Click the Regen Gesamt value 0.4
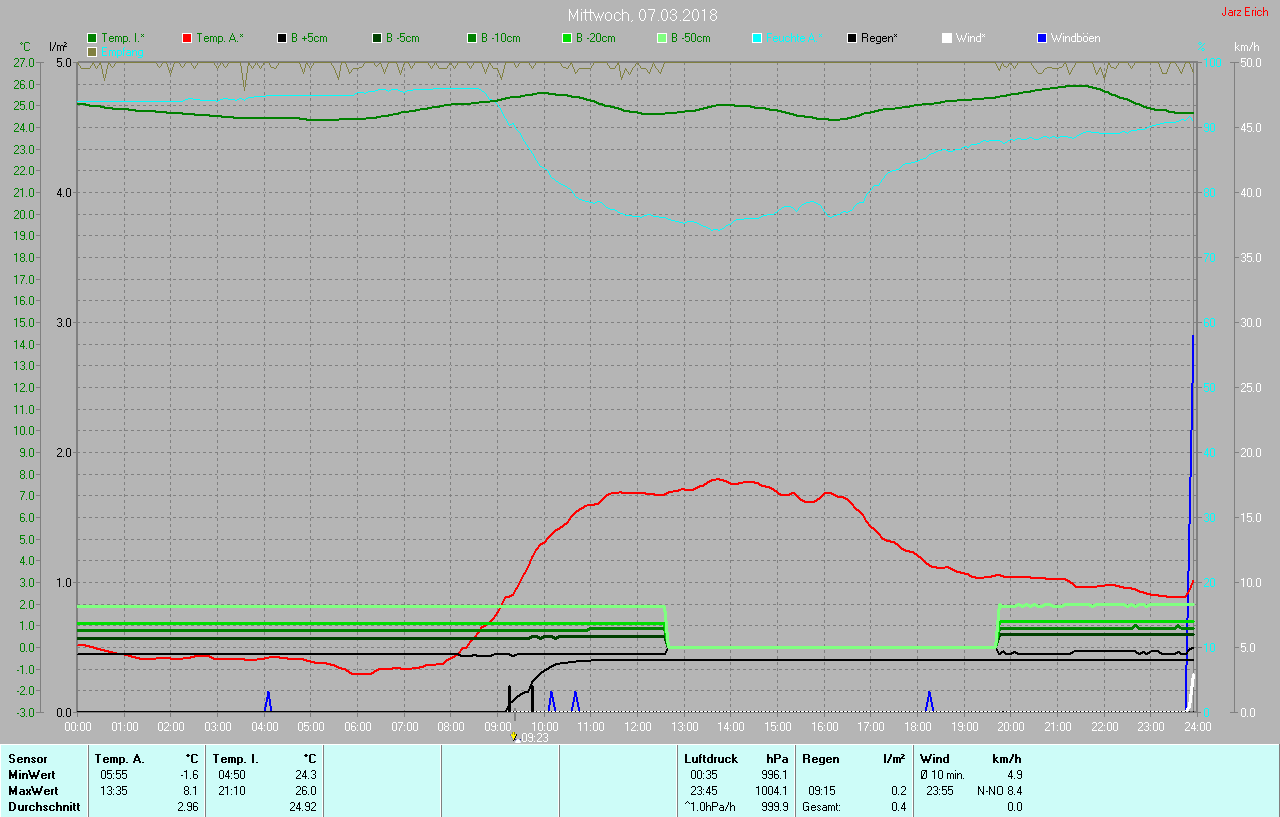1280x817 pixels. pos(898,807)
